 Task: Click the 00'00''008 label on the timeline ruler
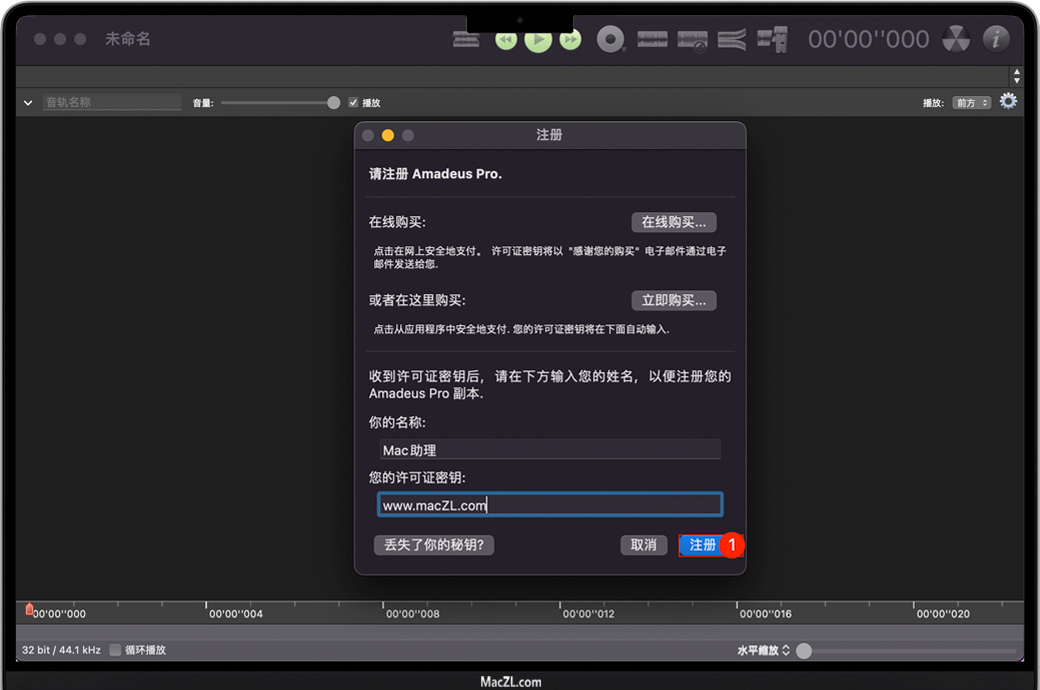click(413, 614)
